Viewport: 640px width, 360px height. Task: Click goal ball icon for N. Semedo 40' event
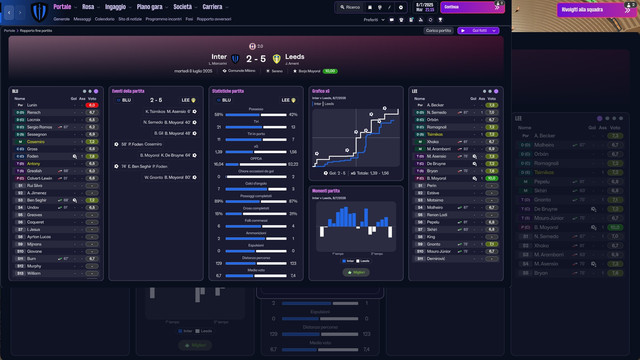point(195,122)
